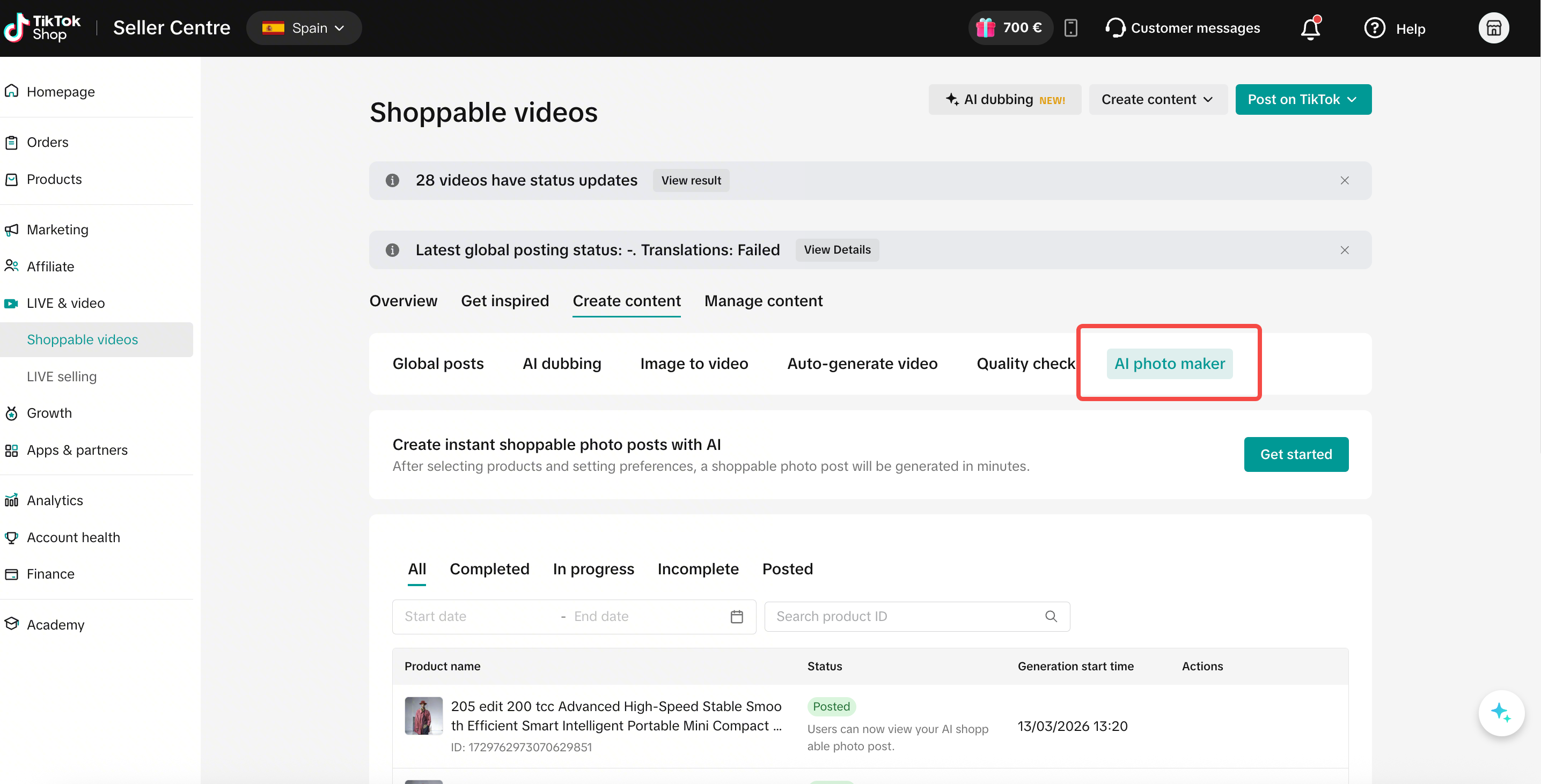Open the first product thumbnail image
Screen dimensions: 1541x784
click(x=423, y=716)
